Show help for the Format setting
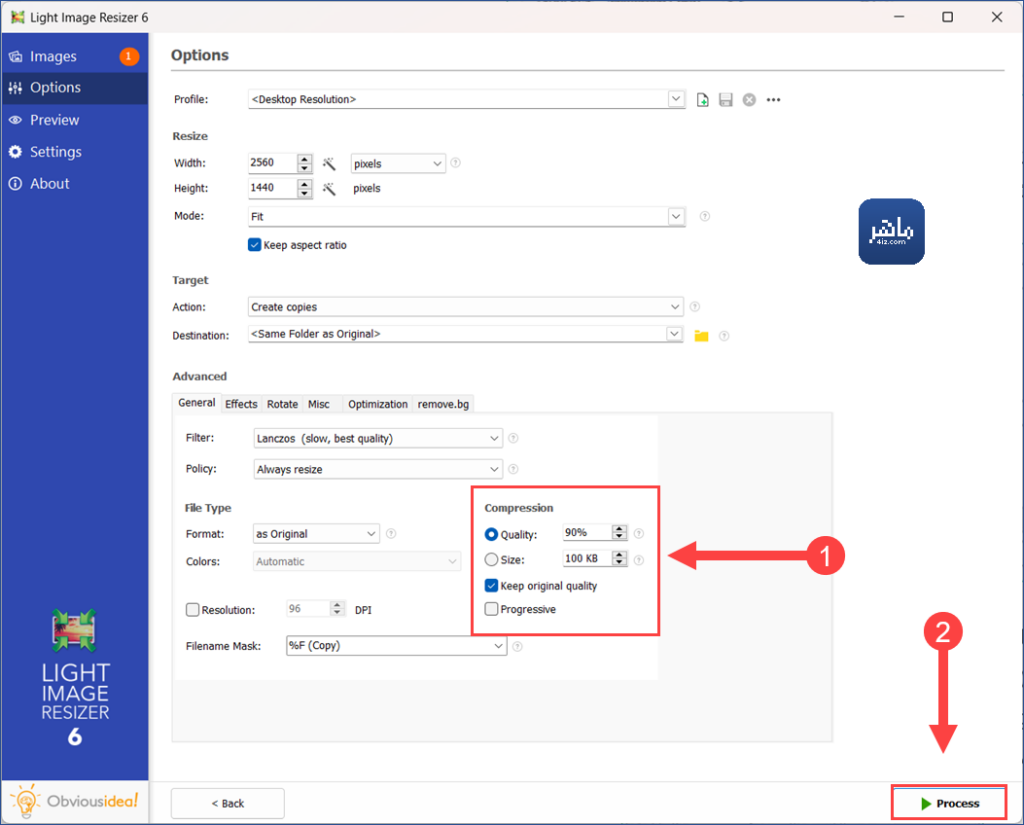This screenshot has width=1024, height=825. [x=391, y=534]
